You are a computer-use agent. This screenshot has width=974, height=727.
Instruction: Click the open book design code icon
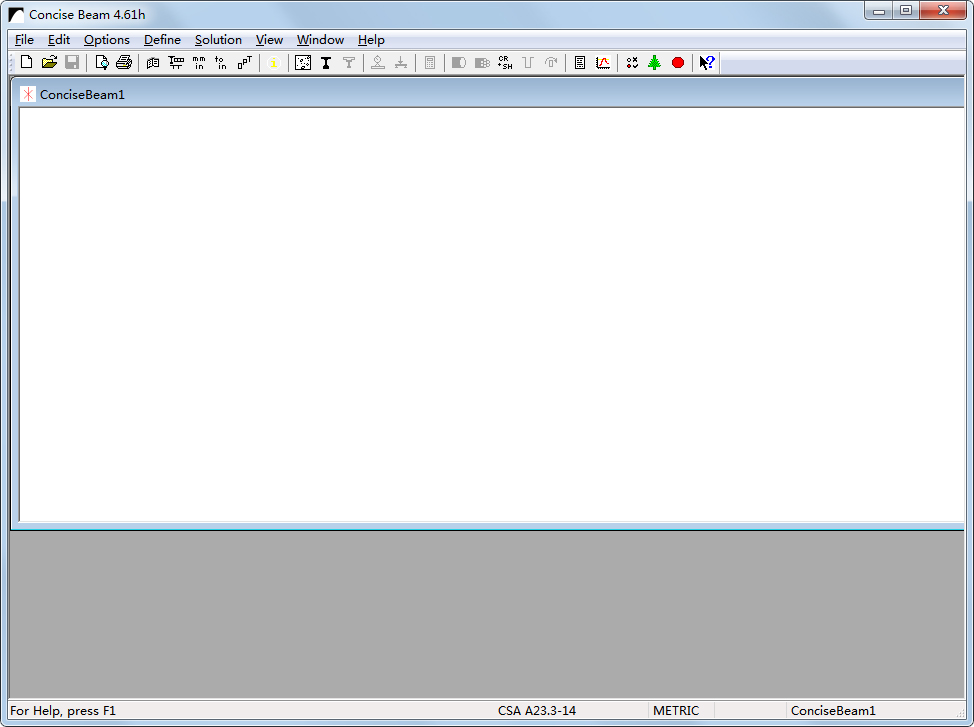pos(153,62)
